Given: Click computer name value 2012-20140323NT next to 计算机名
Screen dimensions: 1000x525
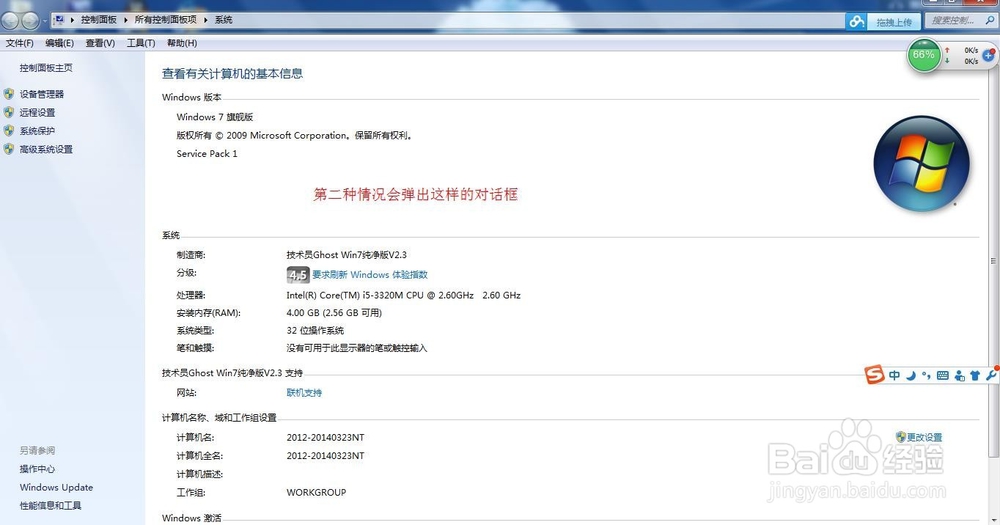Looking at the screenshot, I should (325, 438).
